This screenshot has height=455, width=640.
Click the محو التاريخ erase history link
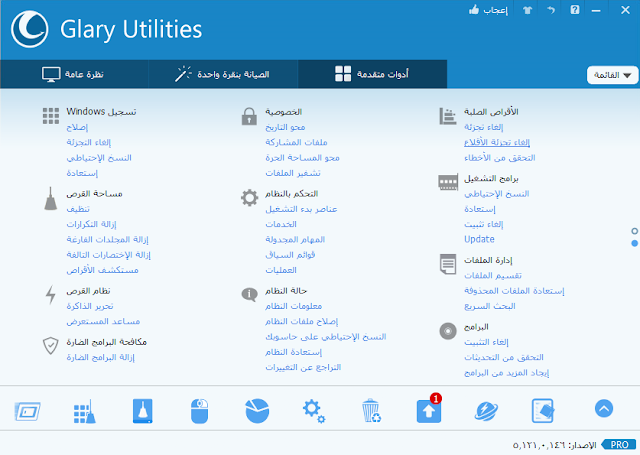[x=285, y=127]
